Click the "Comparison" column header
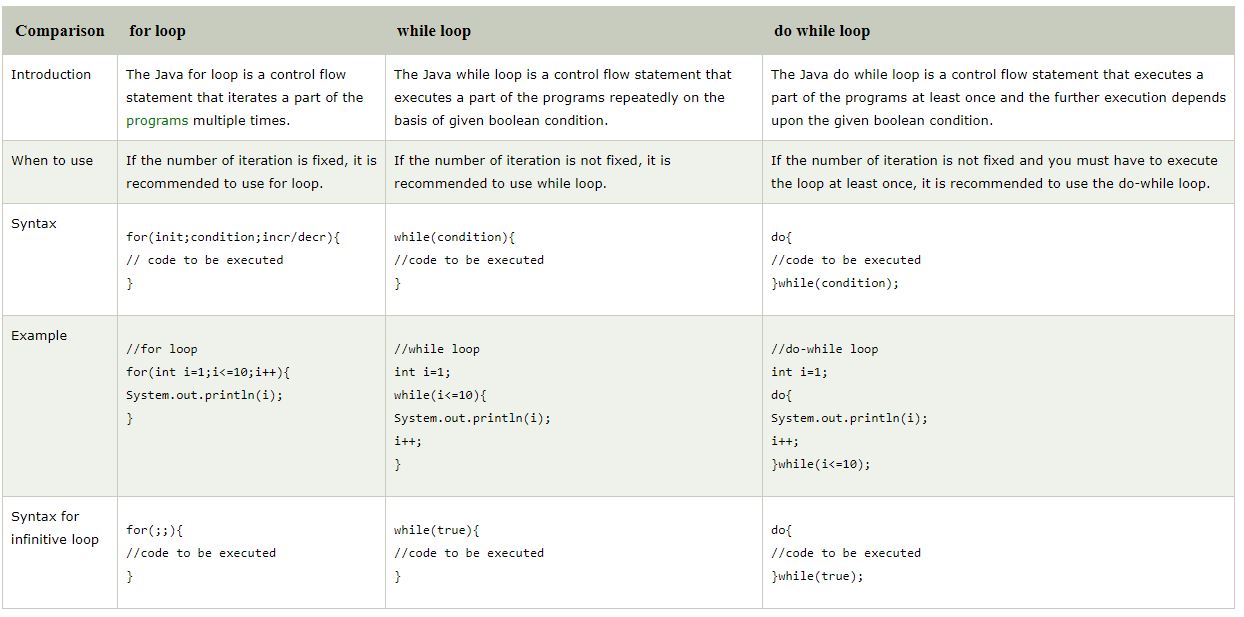 (x=60, y=31)
